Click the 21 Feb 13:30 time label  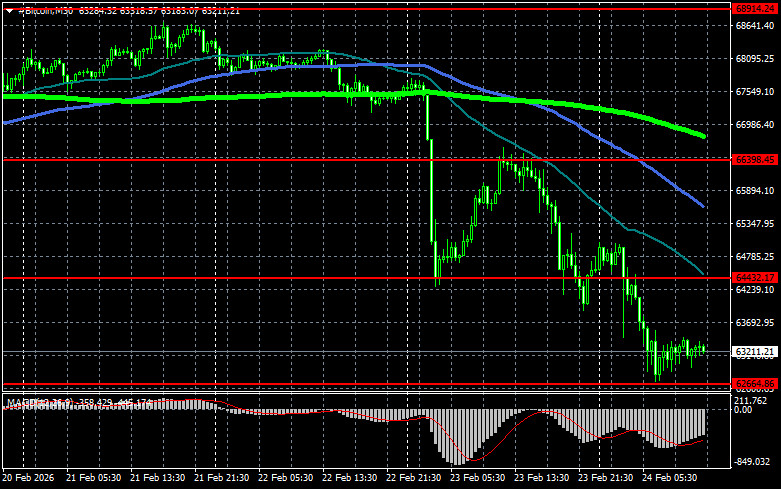coord(157,478)
